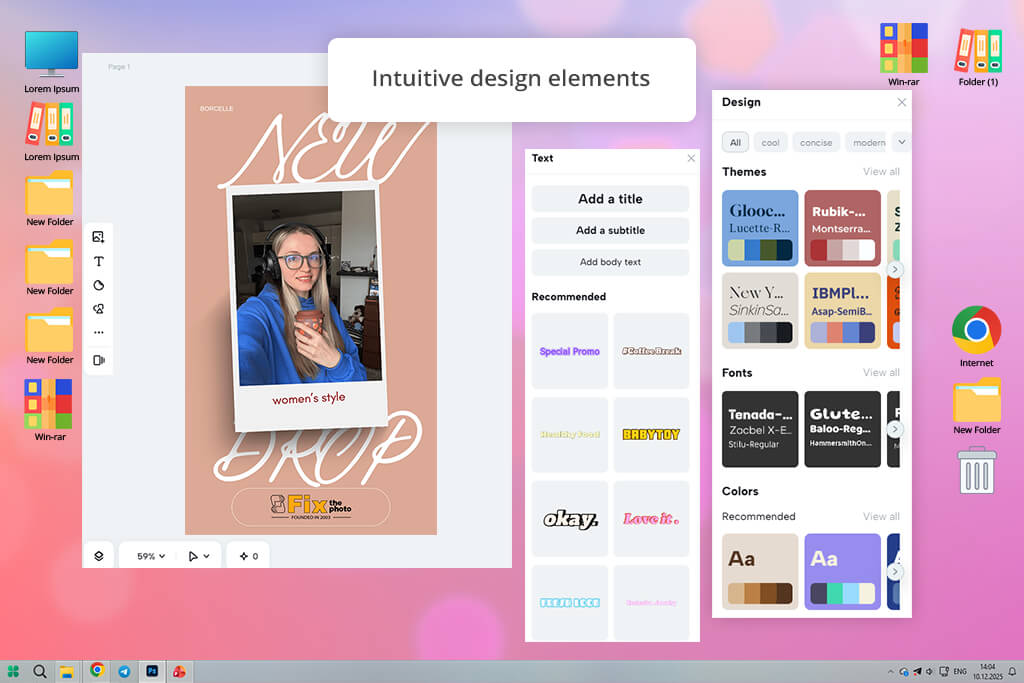This screenshot has height=683, width=1024.
Task: Open Telegram from the taskbar
Action: [124, 671]
